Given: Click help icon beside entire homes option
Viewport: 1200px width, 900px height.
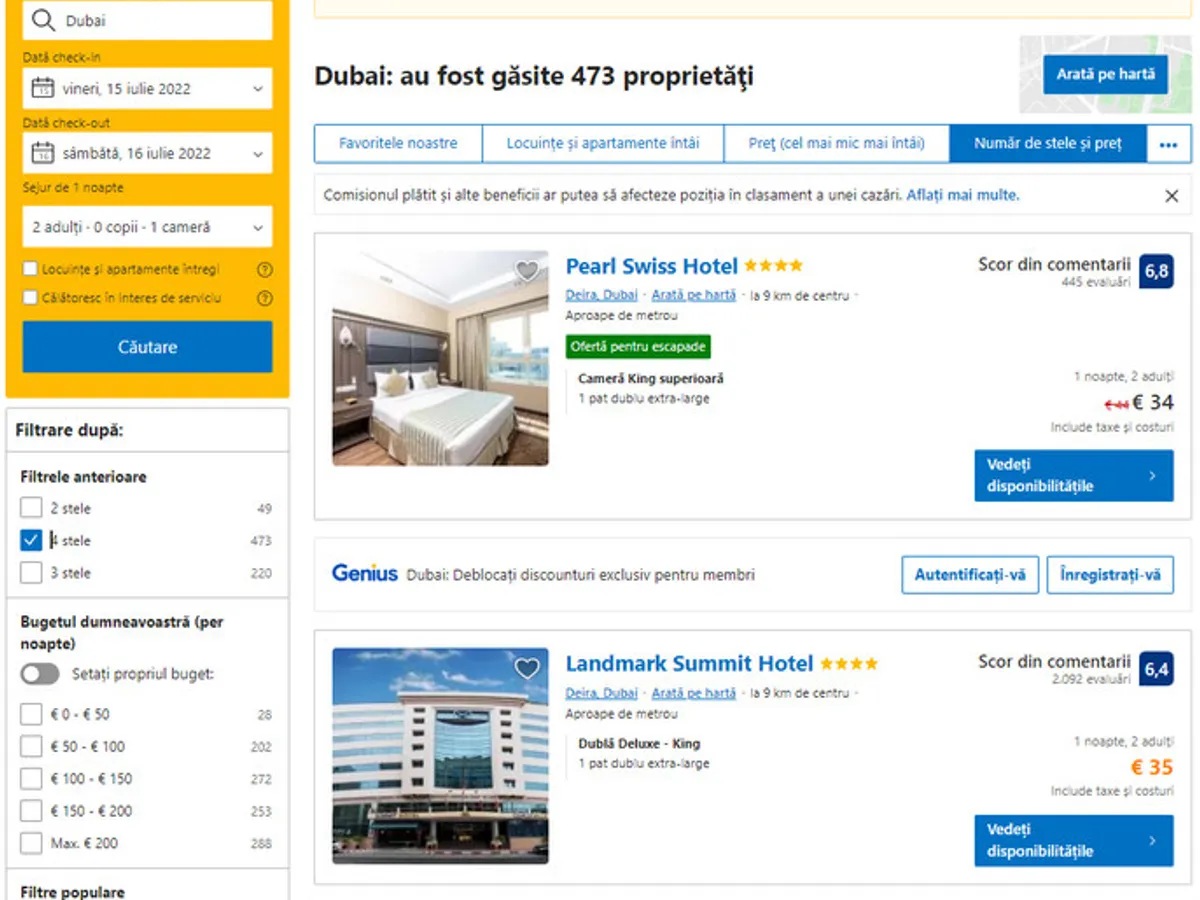Looking at the screenshot, I should (265, 270).
